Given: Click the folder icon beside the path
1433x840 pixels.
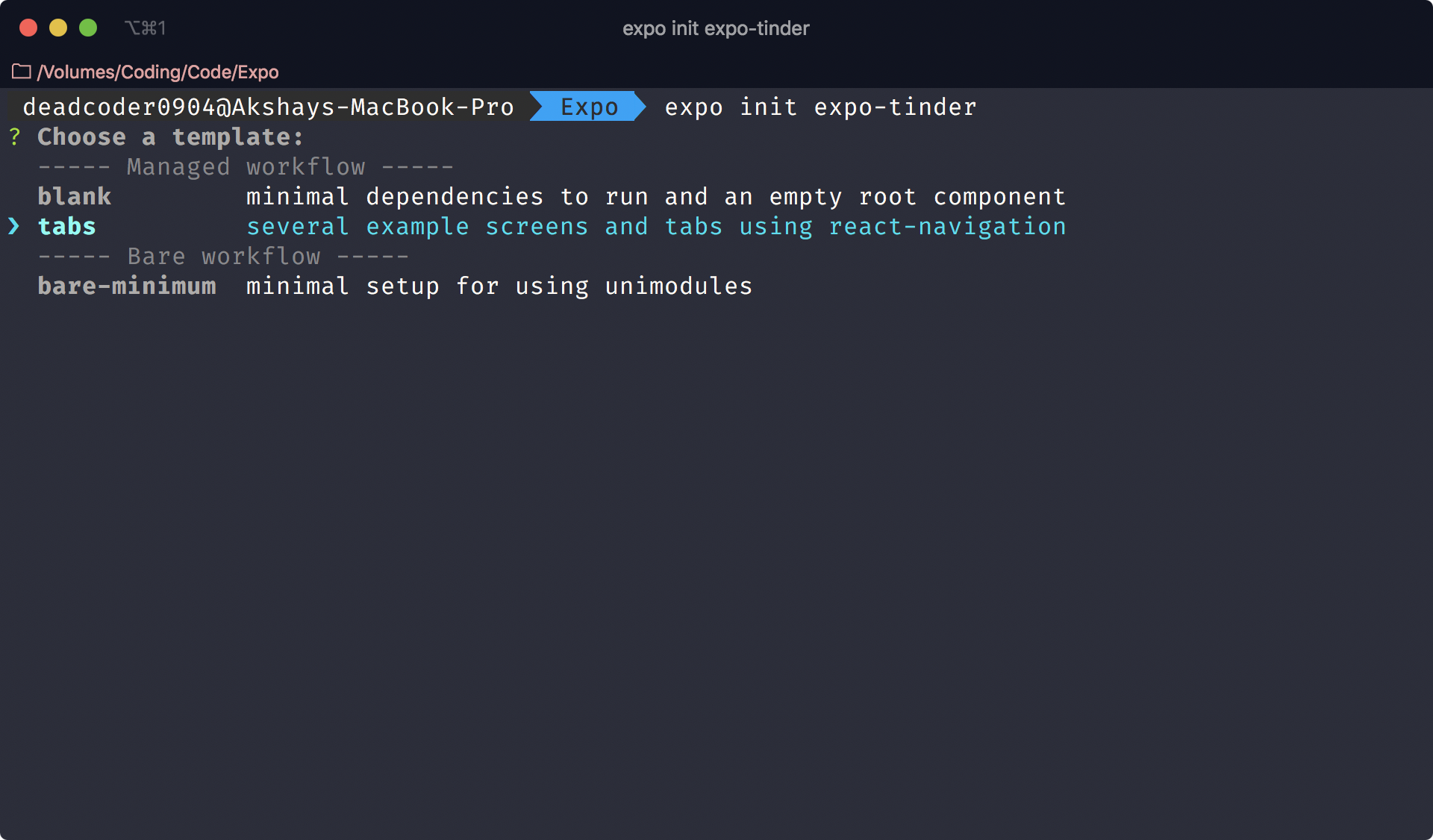Looking at the screenshot, I should pos(21,72).
